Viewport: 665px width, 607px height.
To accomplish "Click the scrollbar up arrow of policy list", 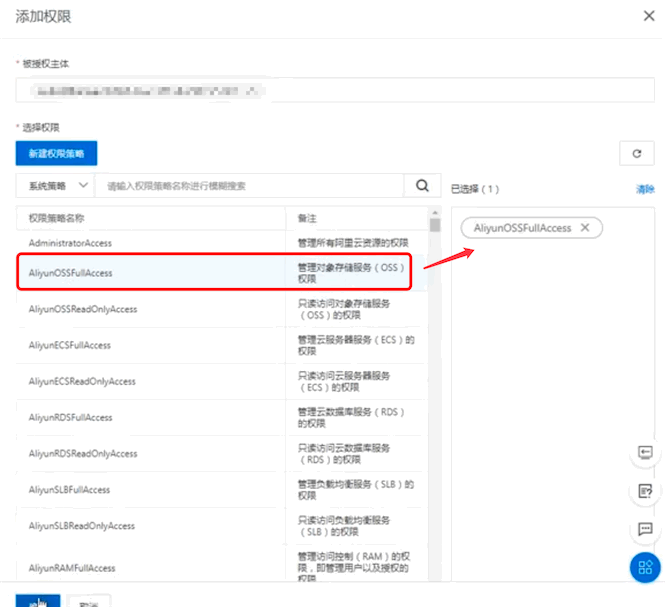I will (435, 212).
